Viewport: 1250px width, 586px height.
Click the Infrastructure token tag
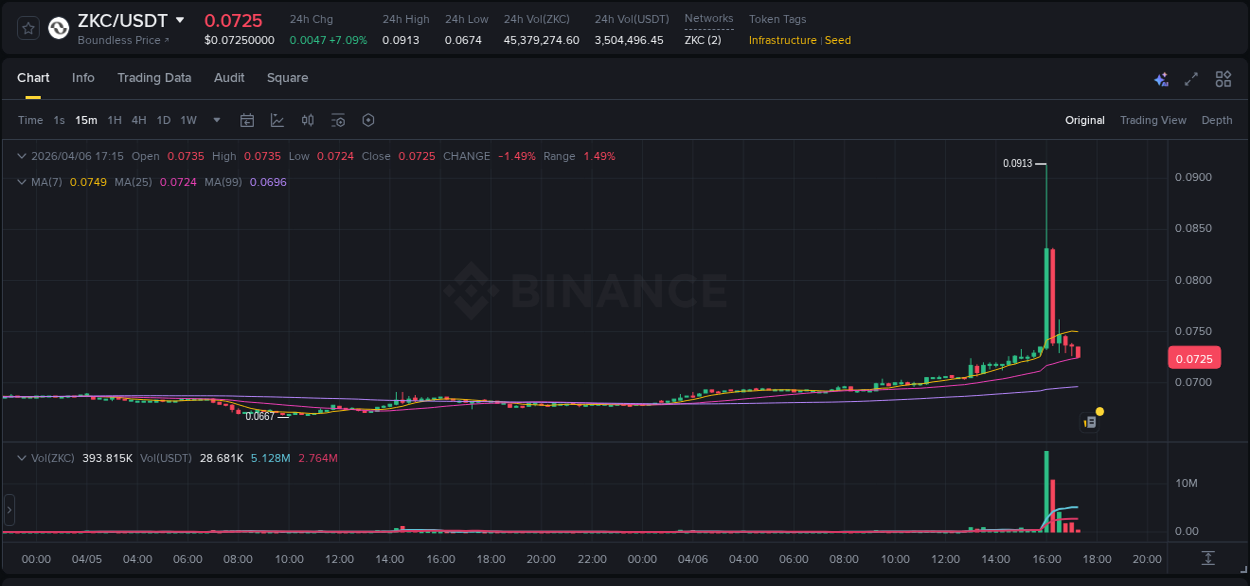tap(783, 40)
